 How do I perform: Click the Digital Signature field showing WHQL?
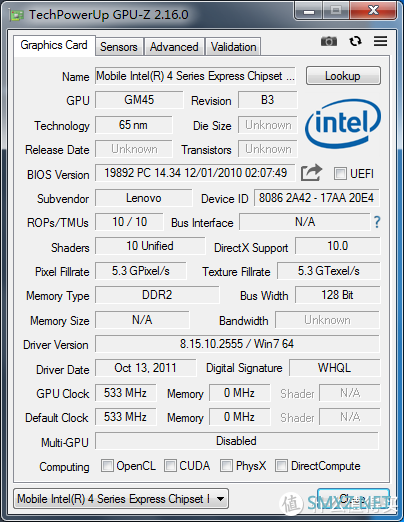click(334, 368)
